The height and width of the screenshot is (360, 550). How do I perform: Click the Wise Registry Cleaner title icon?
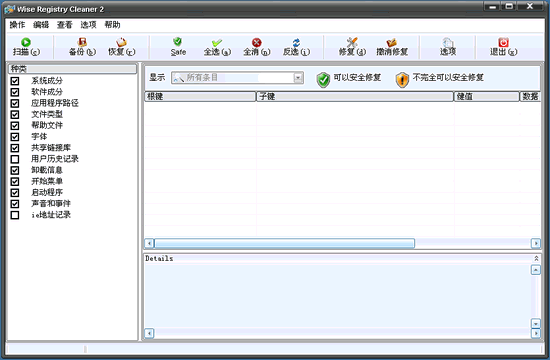click(x=9, y=9)
